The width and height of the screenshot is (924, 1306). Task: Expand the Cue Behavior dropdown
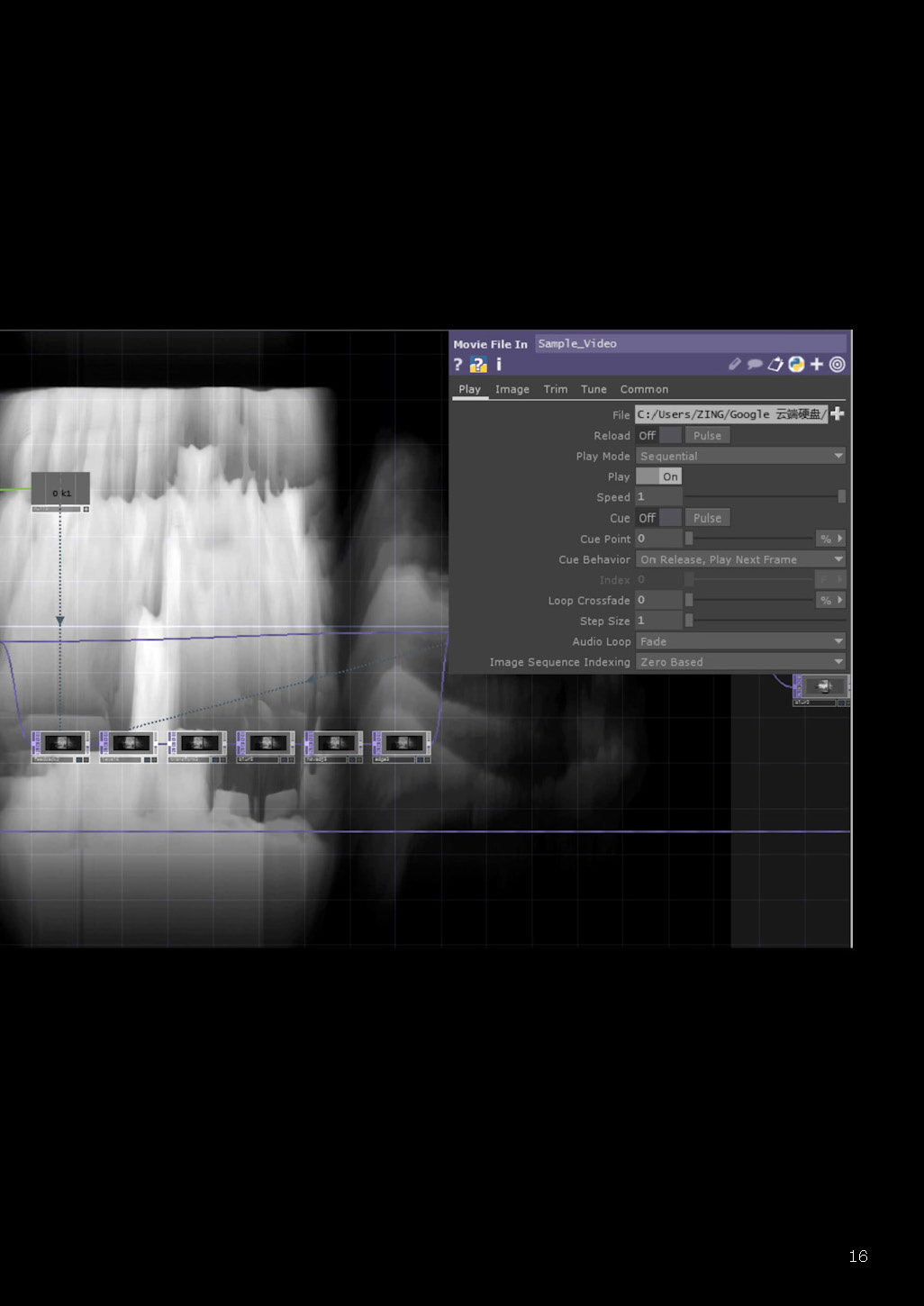coord(740,559)
